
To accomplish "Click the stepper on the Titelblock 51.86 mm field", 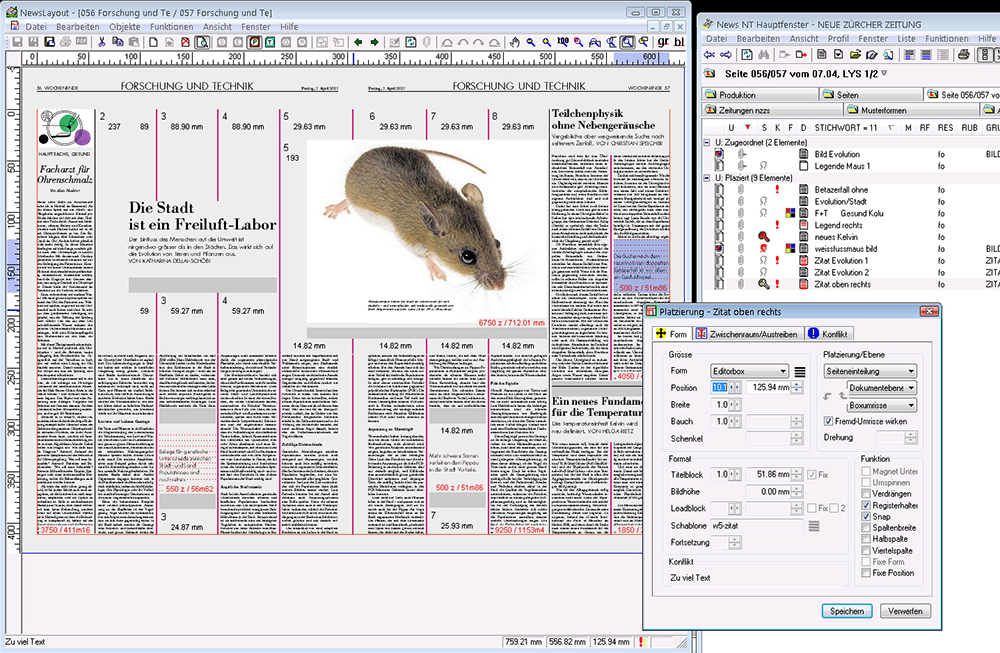I will coord(797,474).
